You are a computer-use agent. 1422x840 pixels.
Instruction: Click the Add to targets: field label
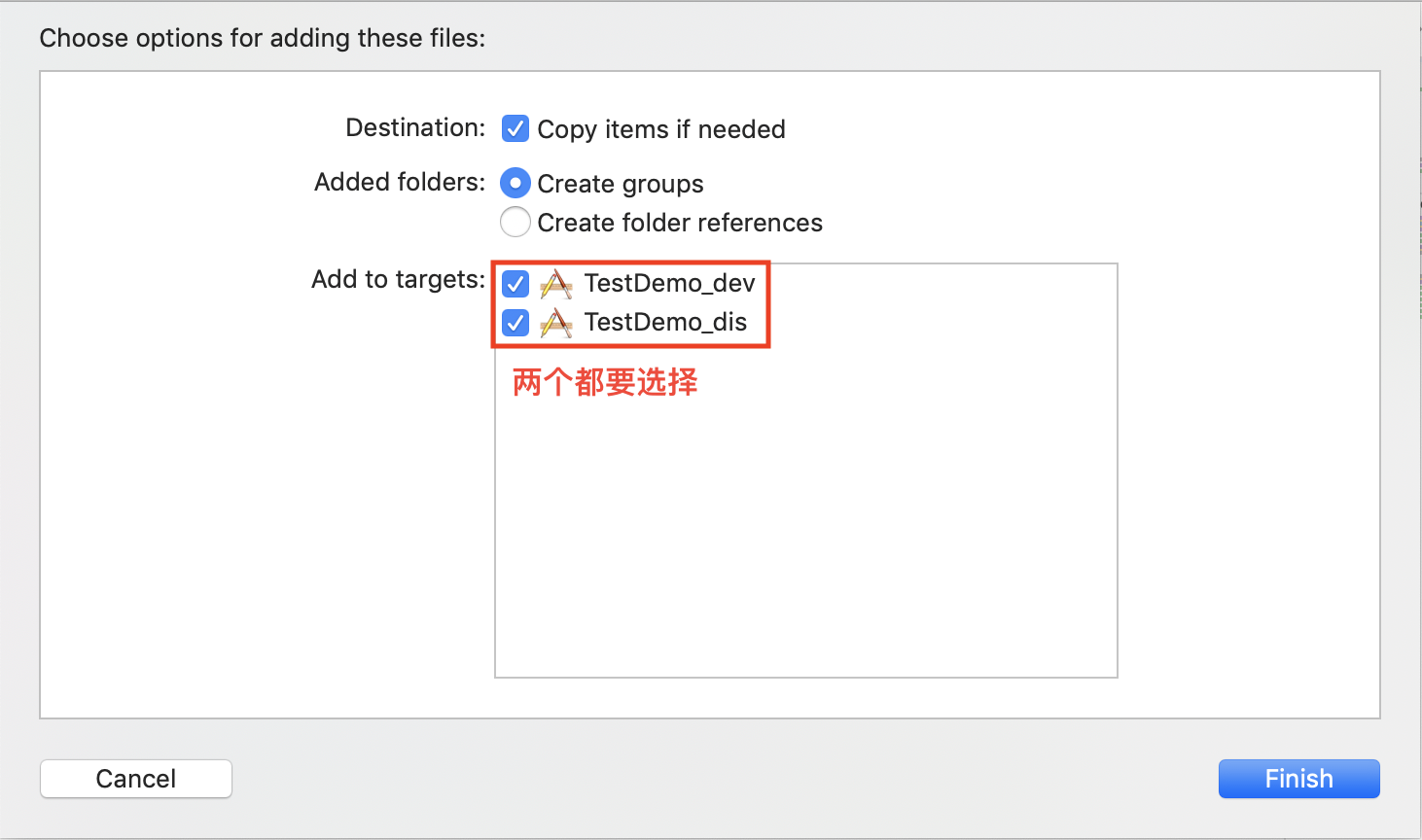pyautogui.click(x=398, y=279)
